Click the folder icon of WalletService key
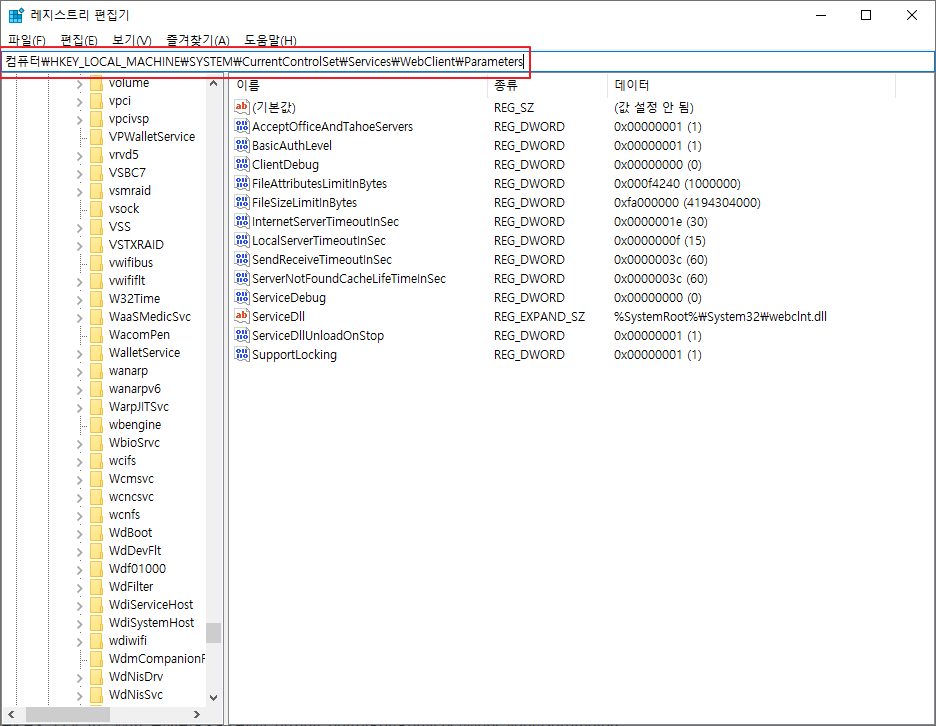The height and width of the screenshot is (726, 936). point(96,353)
